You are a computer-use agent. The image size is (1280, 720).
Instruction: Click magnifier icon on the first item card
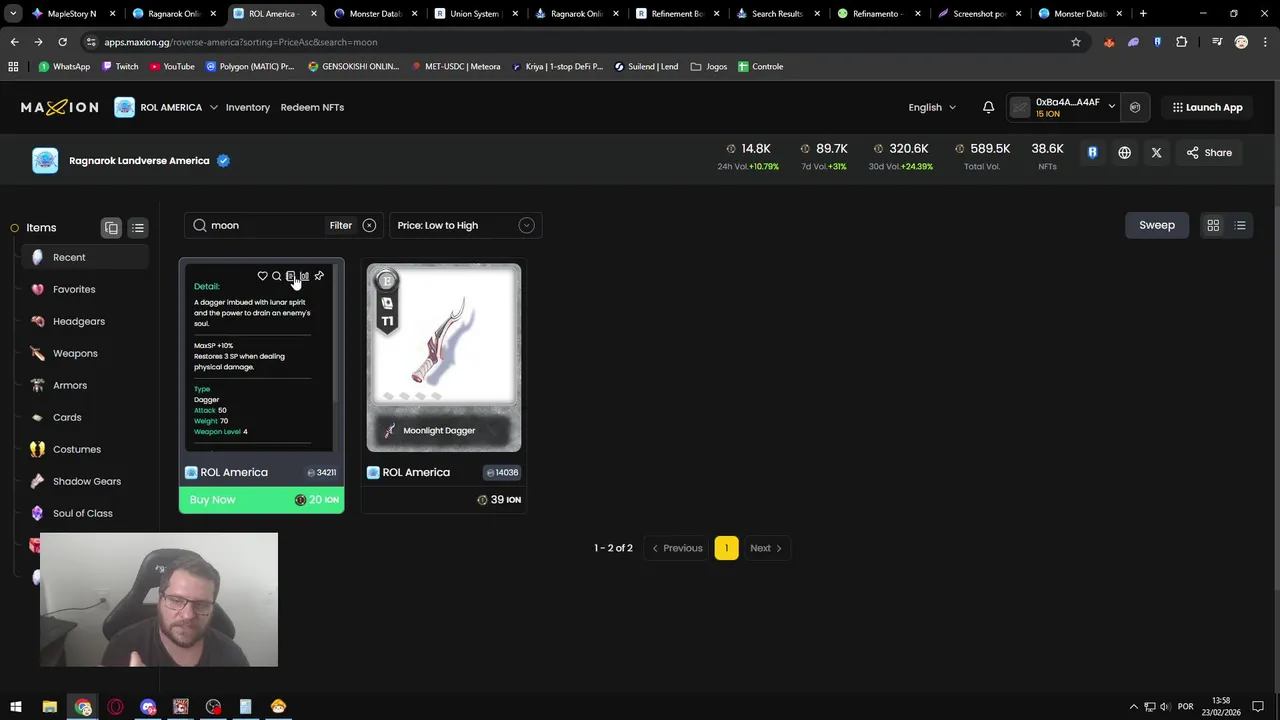click(x=277, y=276)
